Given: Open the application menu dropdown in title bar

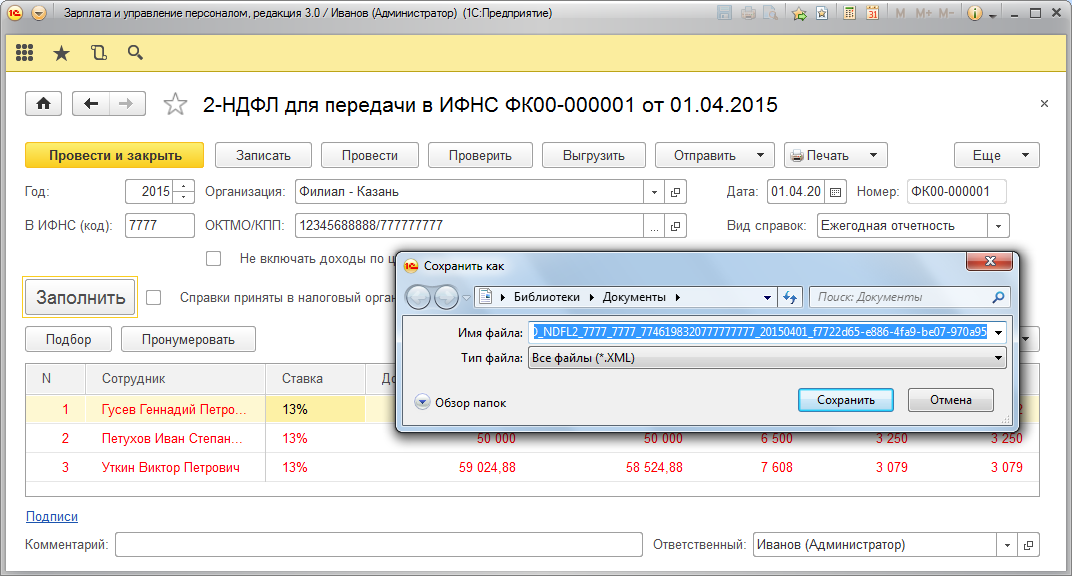Looking at the screenshot, I should pyautogui.click(x=39, y=13).
